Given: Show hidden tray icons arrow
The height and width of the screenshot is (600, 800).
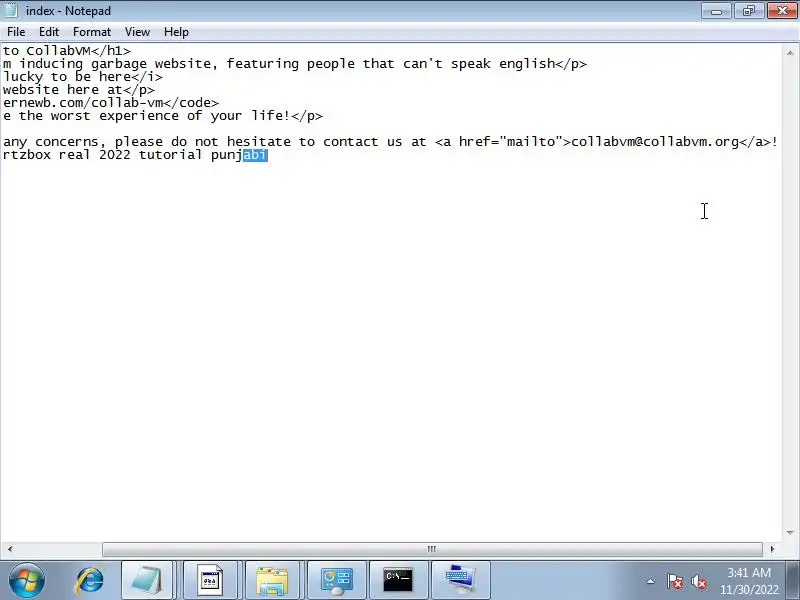Looking at the screenshot, I should (x=650, y=581).
